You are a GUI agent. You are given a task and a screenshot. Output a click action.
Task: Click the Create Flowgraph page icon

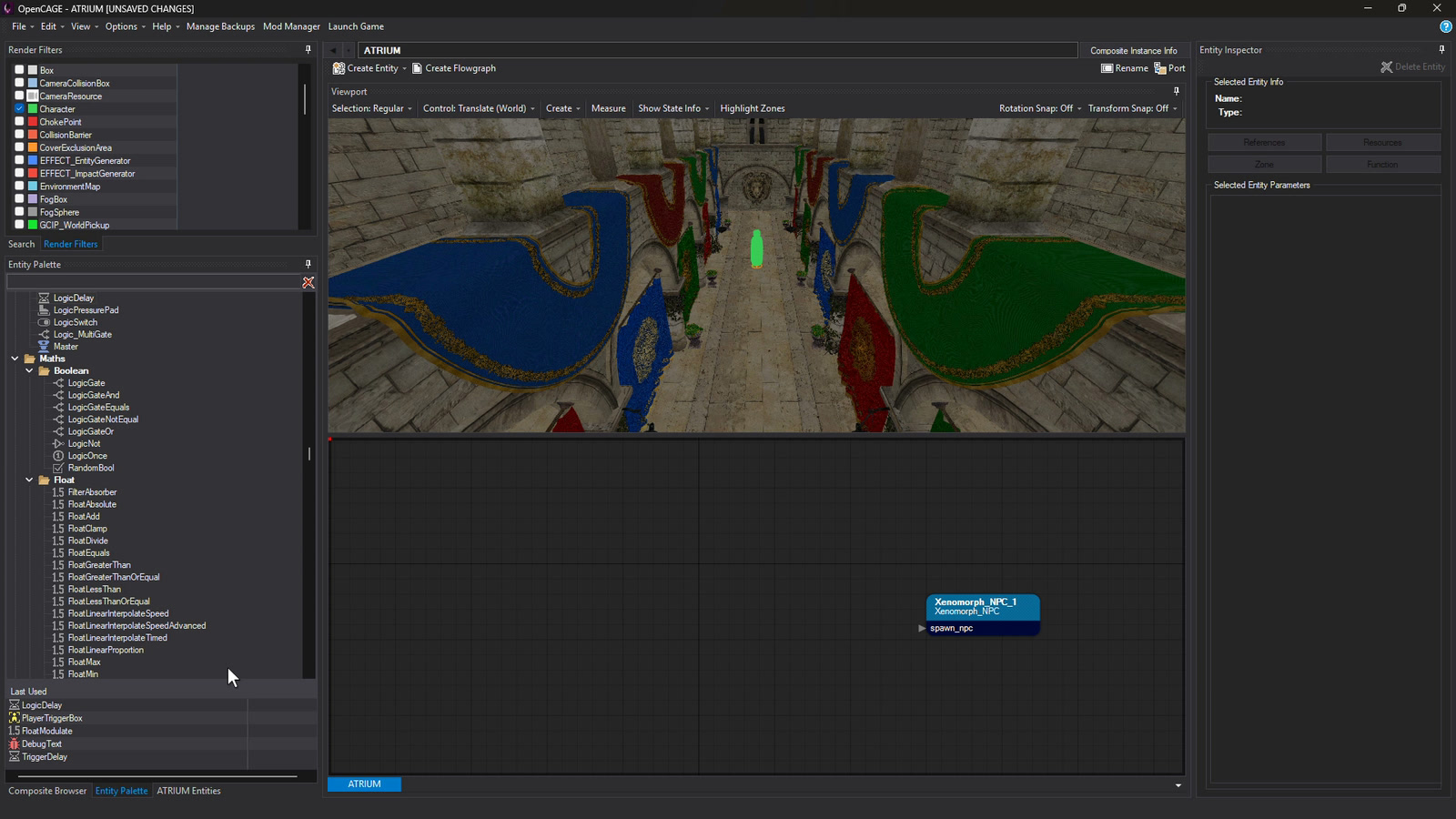[417, 68]
